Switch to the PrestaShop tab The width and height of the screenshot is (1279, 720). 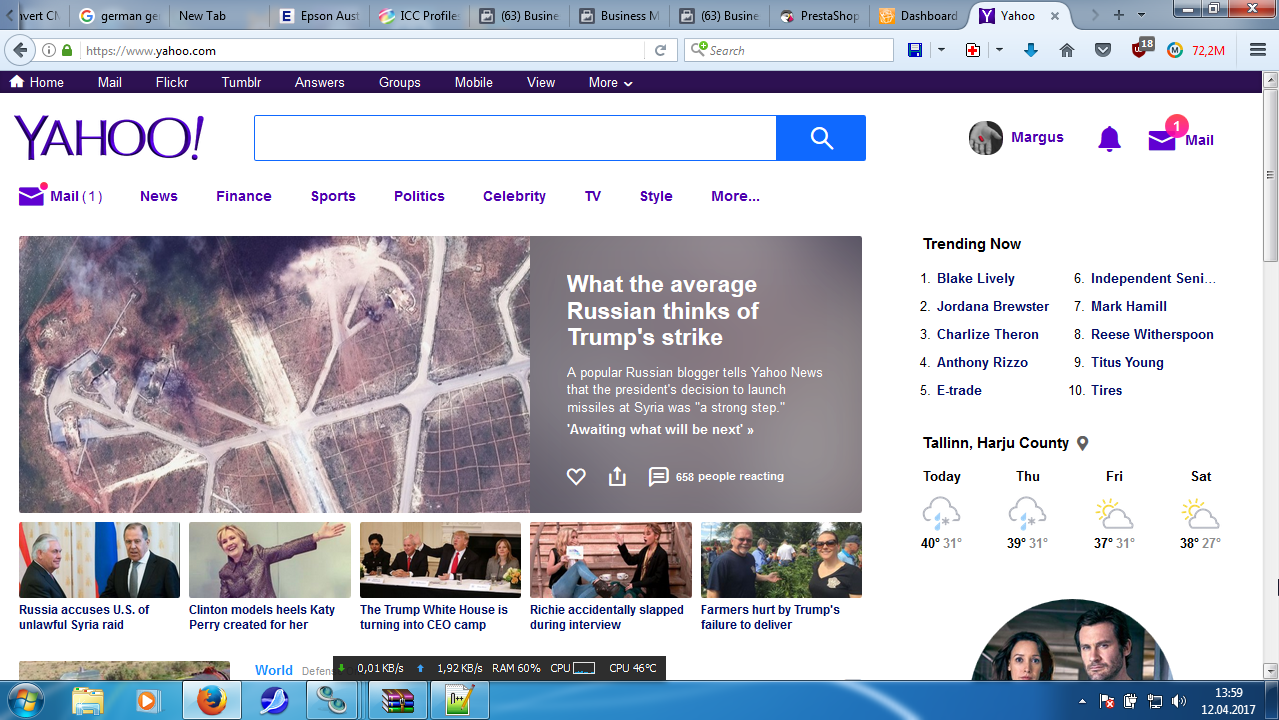(820, 15)
